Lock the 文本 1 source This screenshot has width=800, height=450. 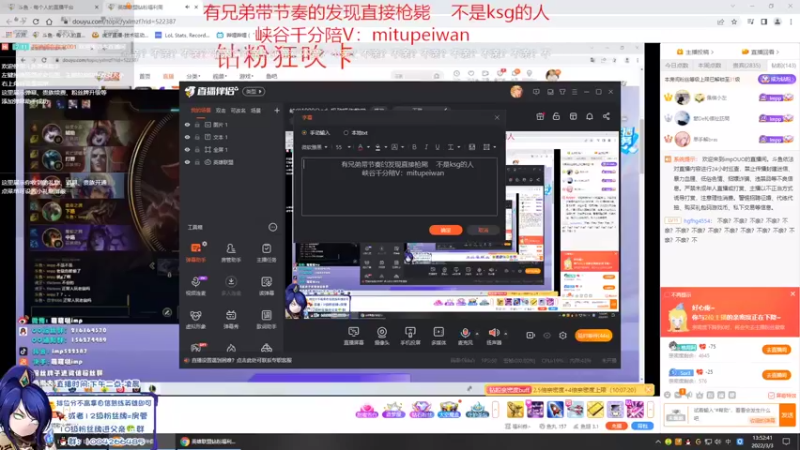coord(197,137)
